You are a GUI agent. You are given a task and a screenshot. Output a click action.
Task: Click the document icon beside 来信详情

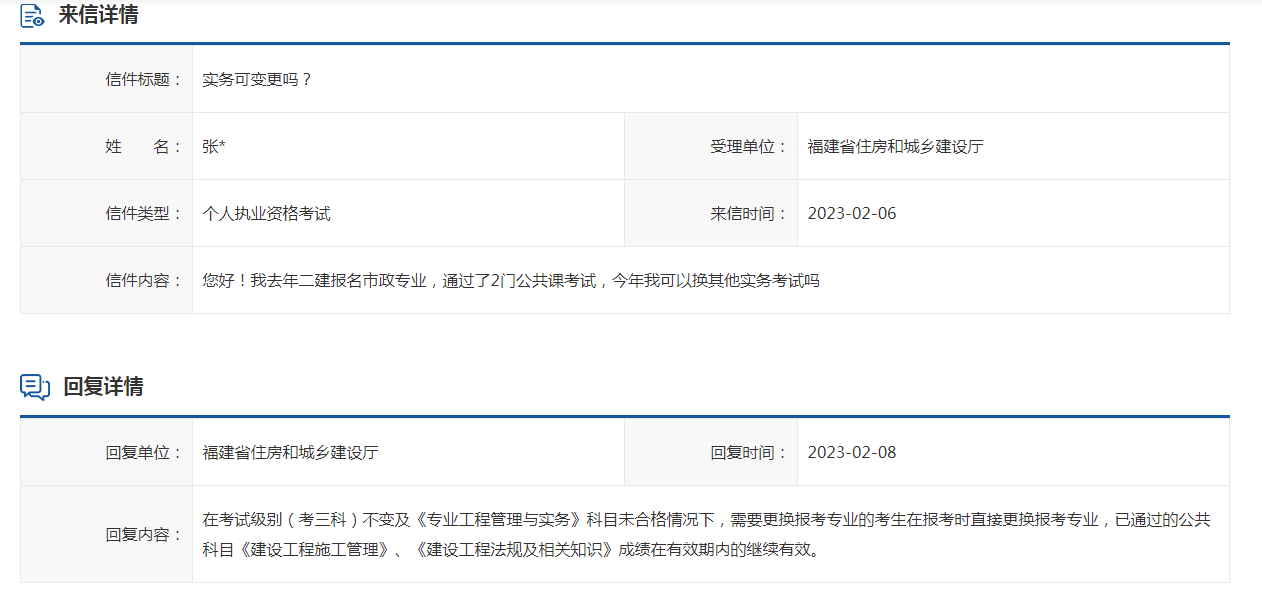pyautogui.click(x=33, y=16)
